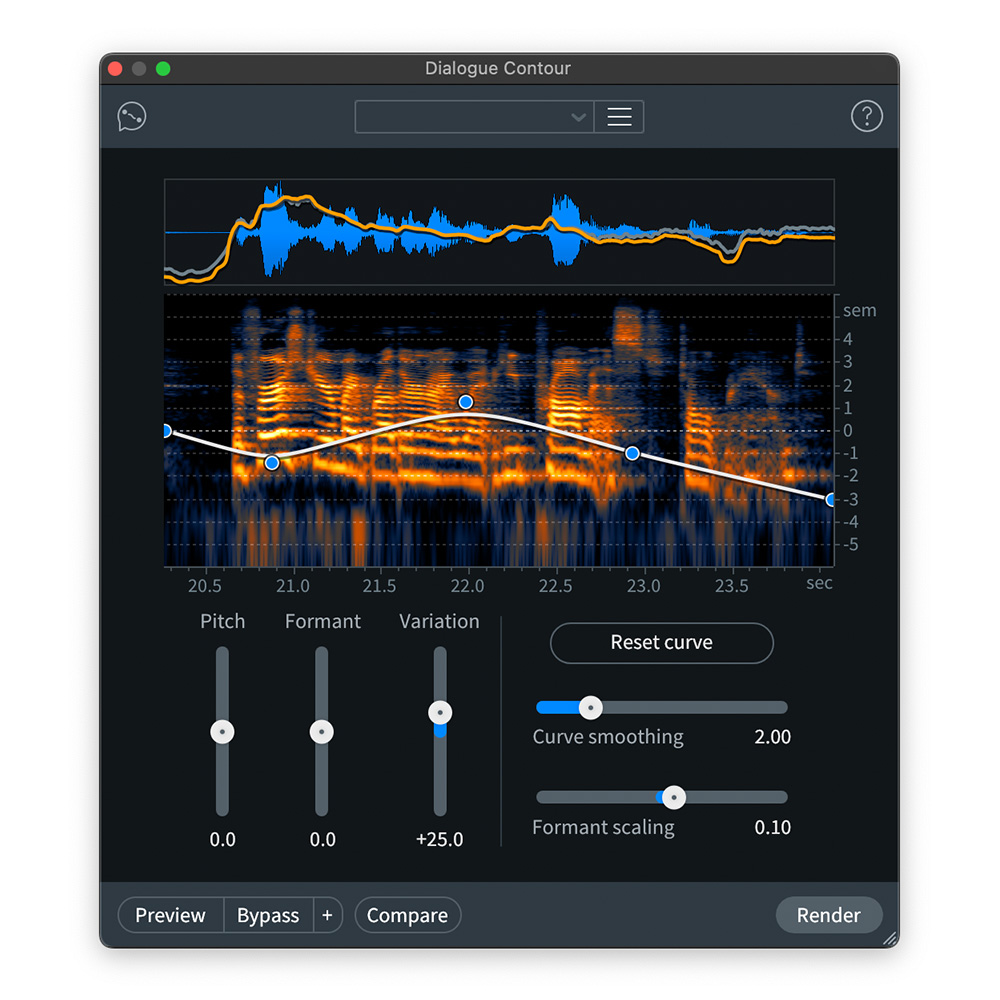The height and width of the screenshot is (1000, 1000).
Task: Select Compare to audition settings
Action: point(407,915)
